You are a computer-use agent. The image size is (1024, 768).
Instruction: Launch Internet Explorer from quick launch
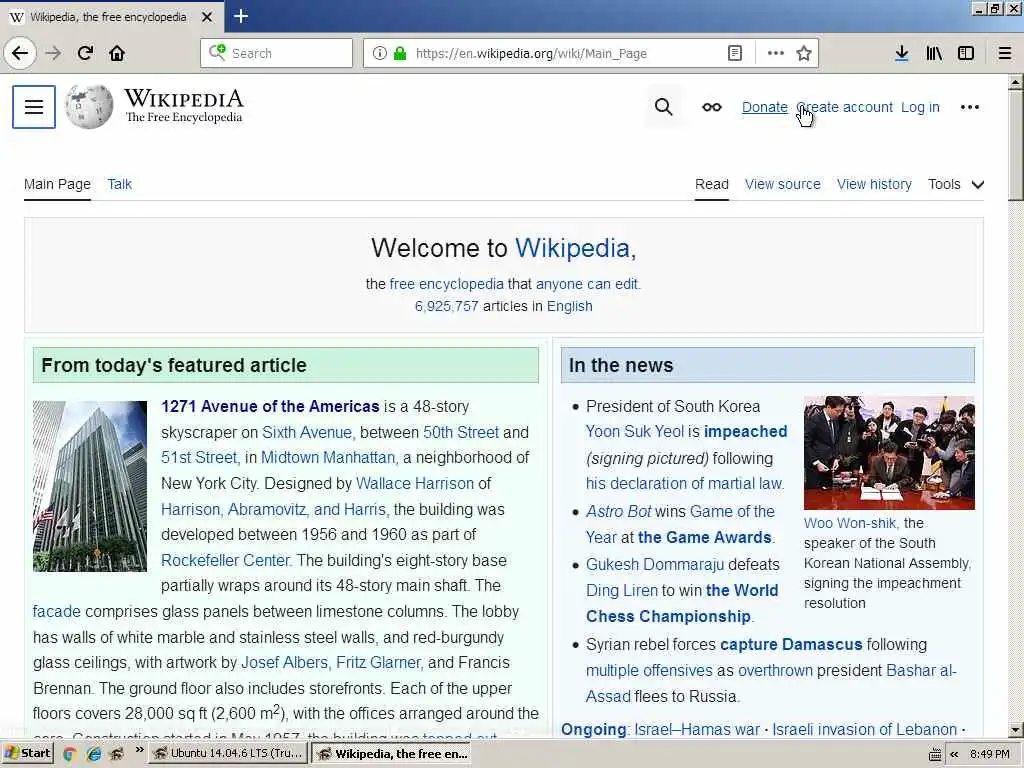(94, 754)
